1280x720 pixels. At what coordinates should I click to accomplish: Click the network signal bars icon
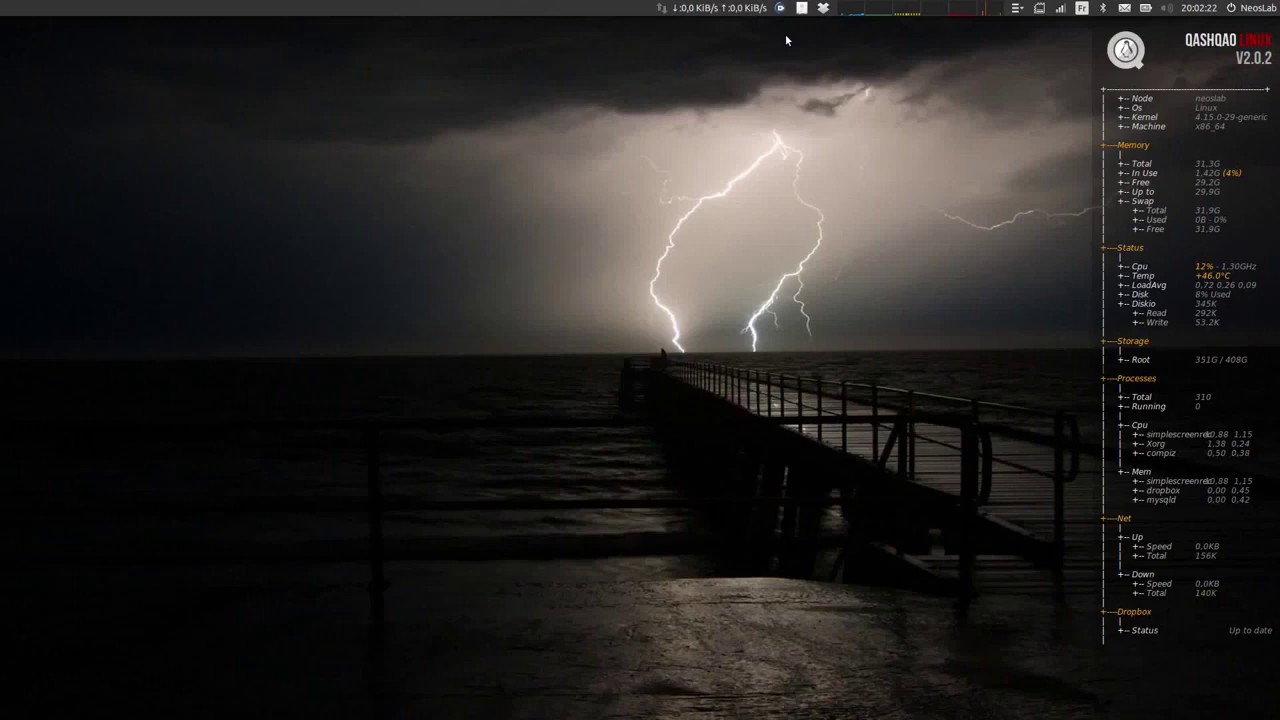coord(1060,8)
